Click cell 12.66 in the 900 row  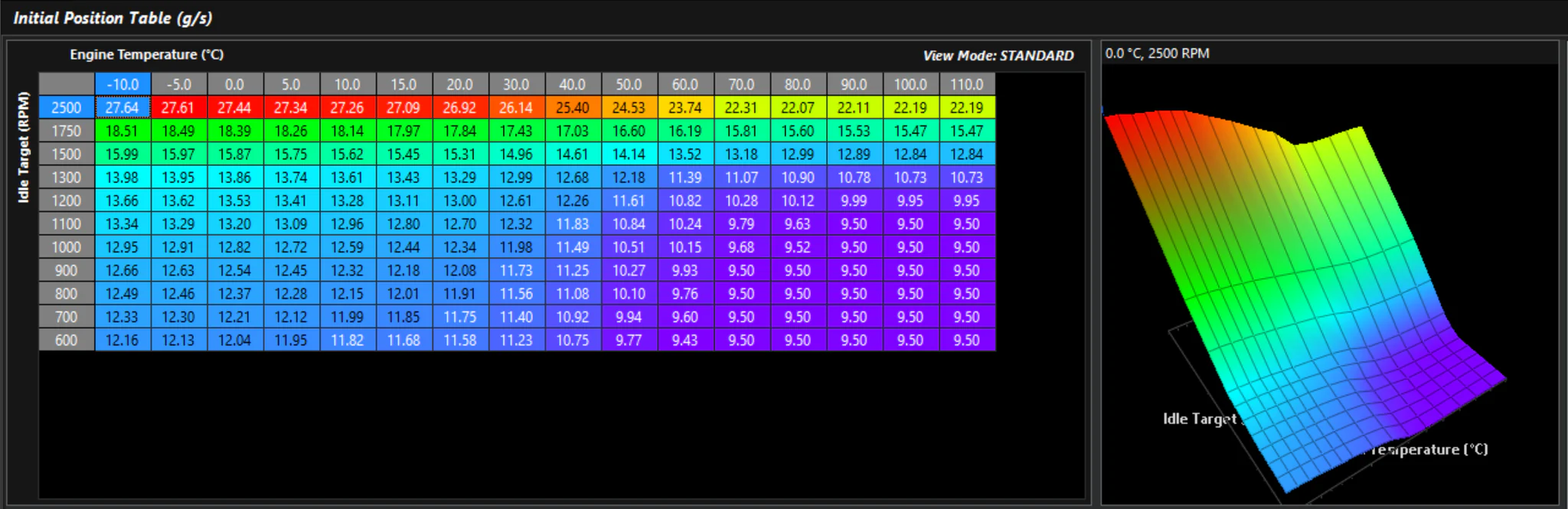click(x=122, y=270)
